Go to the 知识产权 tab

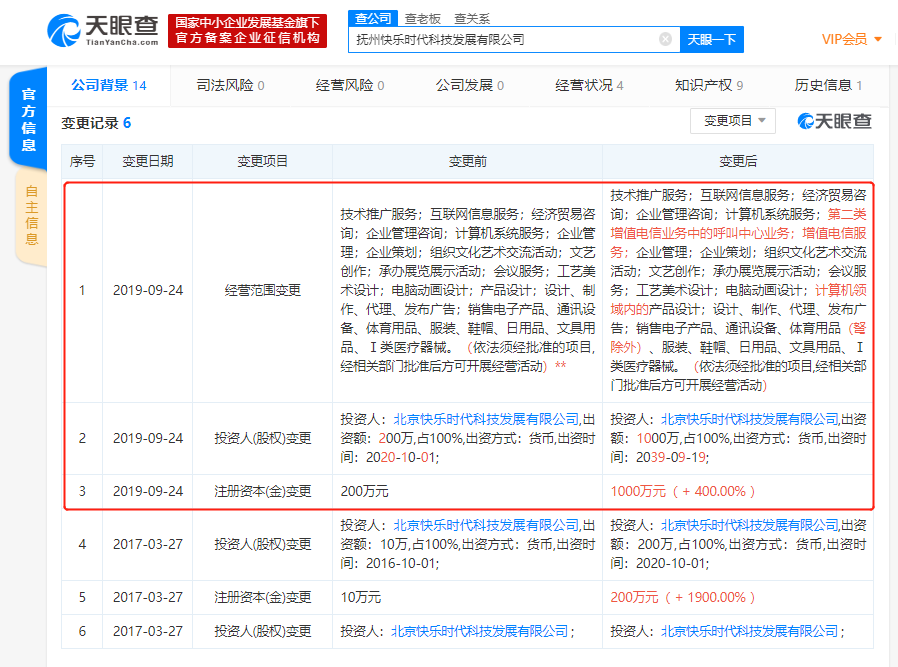pos(708,86)
